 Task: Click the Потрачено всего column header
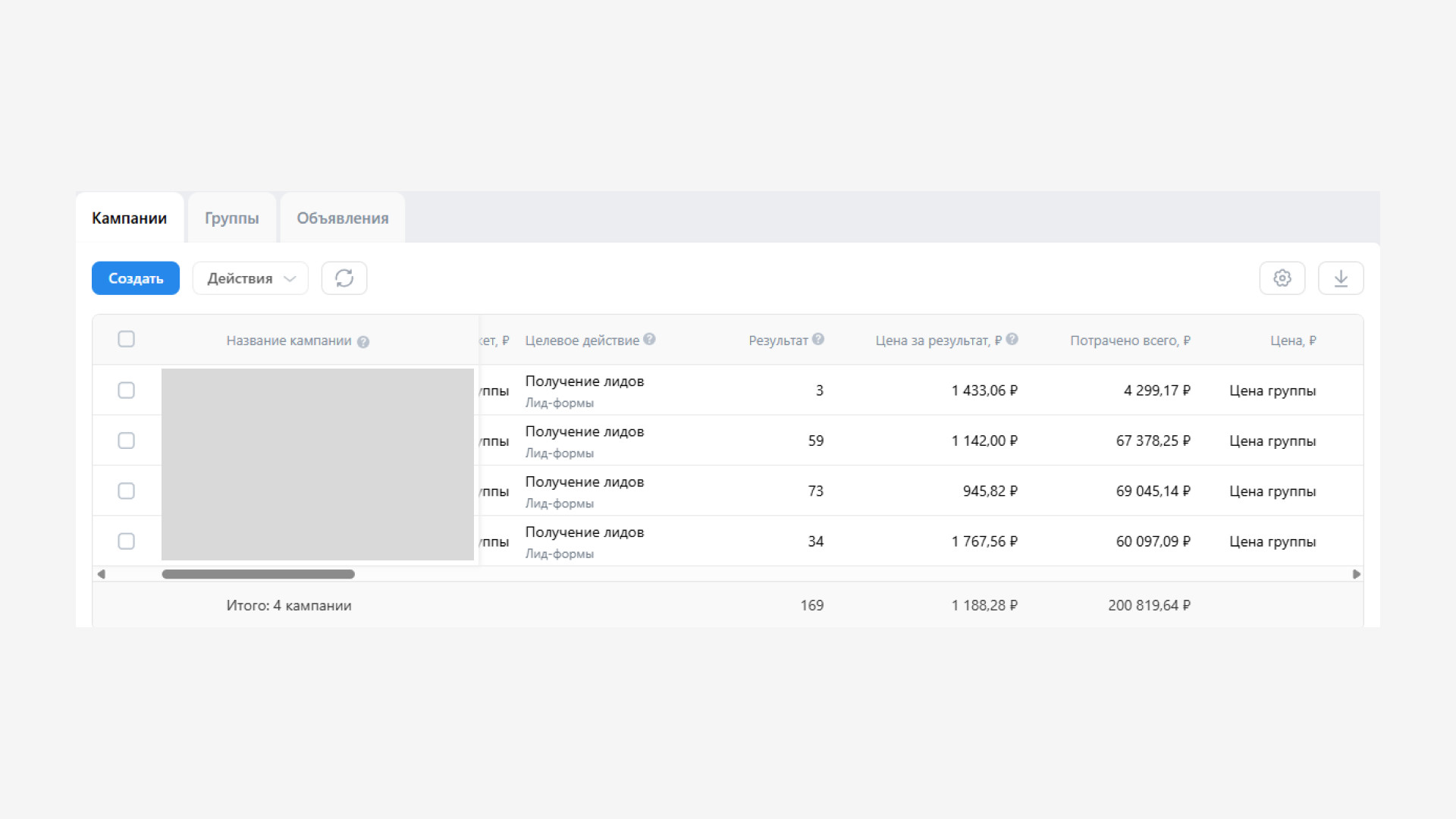pos(1130,340)
